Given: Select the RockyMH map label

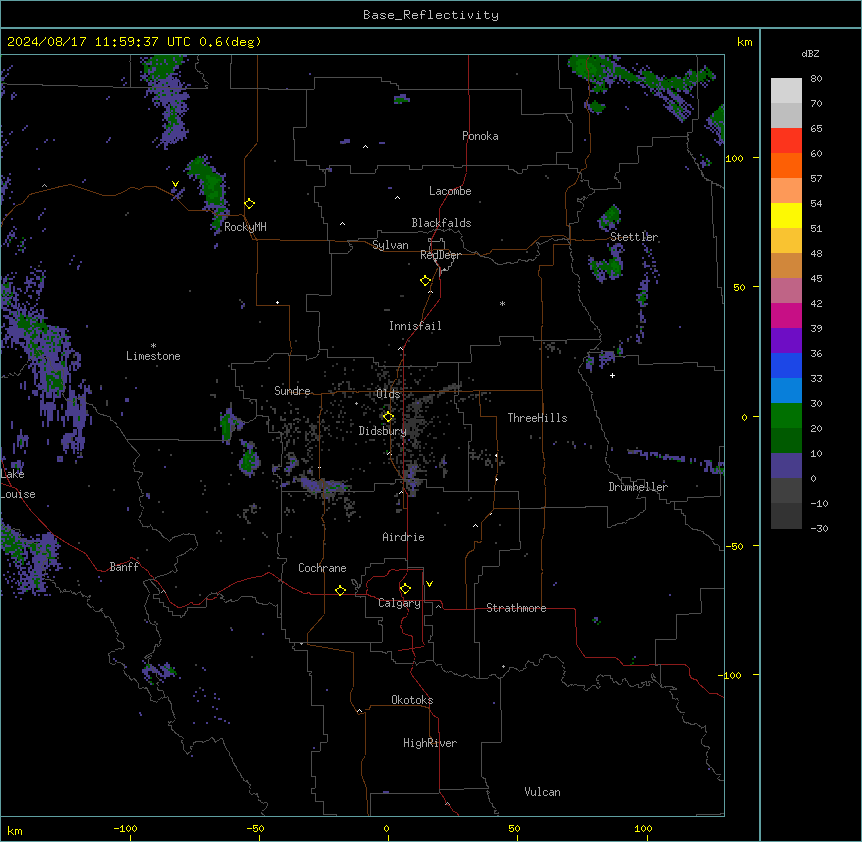Looking at the screenshot, I should click(245, 227).
